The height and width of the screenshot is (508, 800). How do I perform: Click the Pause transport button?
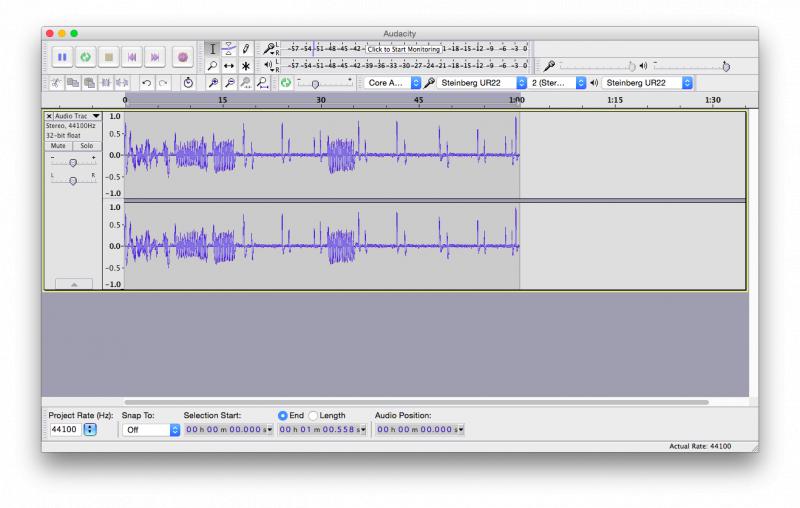pos(62,57)
